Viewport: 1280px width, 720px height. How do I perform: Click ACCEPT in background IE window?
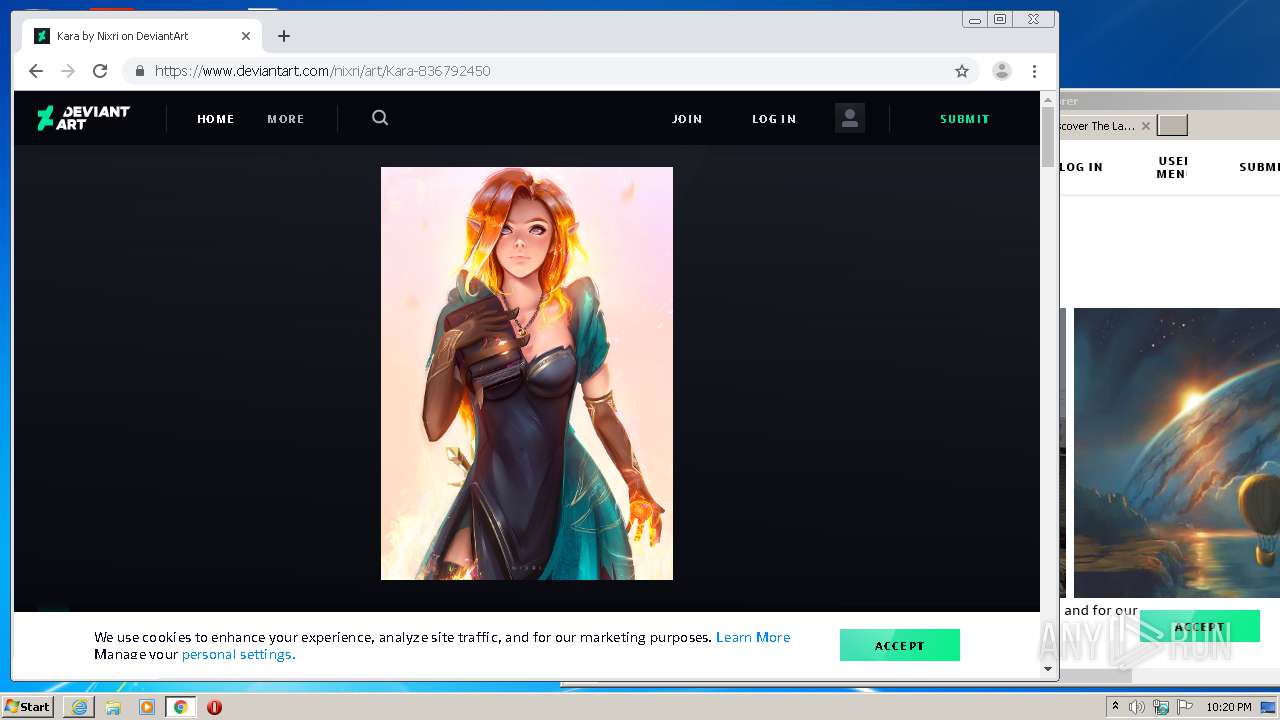click(x=1199, y=627)
